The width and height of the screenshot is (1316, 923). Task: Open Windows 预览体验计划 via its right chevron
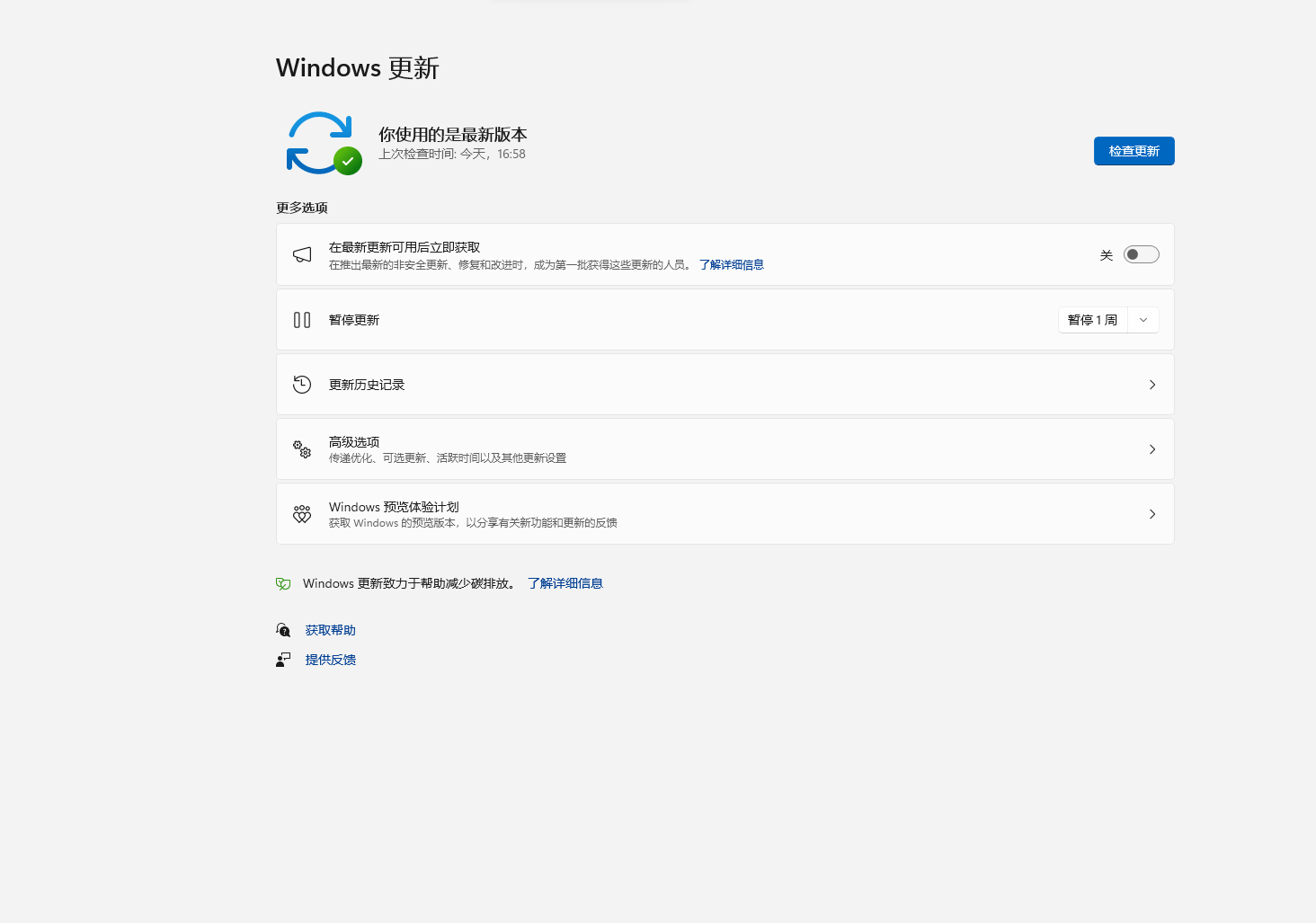click(x=1152, y=514)
